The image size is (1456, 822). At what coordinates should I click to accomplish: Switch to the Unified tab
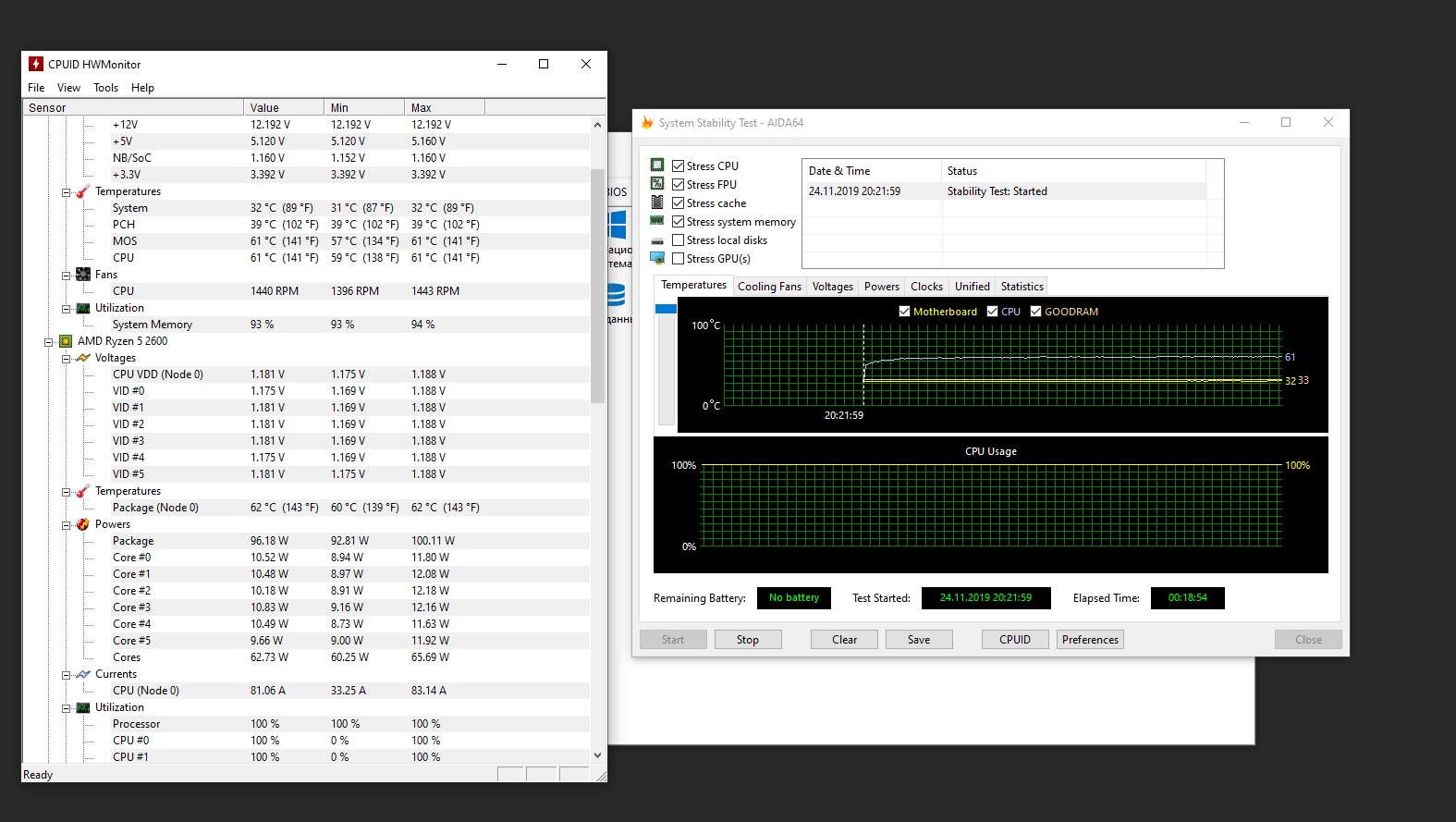972,287
